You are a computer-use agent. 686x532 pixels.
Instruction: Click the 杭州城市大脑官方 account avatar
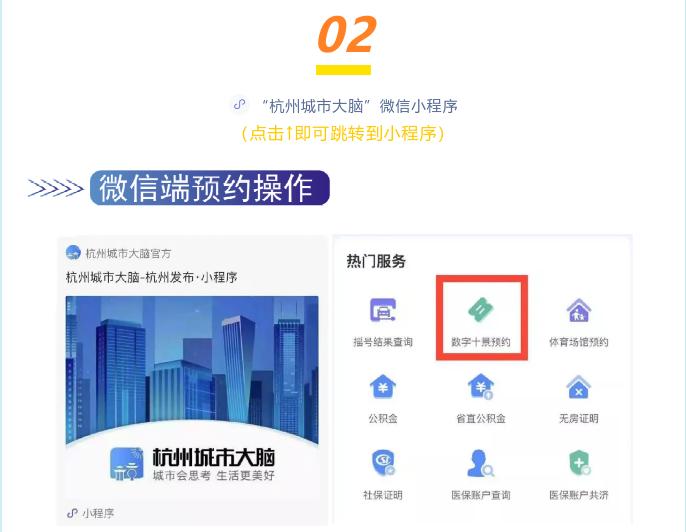[x=73, y=252]
